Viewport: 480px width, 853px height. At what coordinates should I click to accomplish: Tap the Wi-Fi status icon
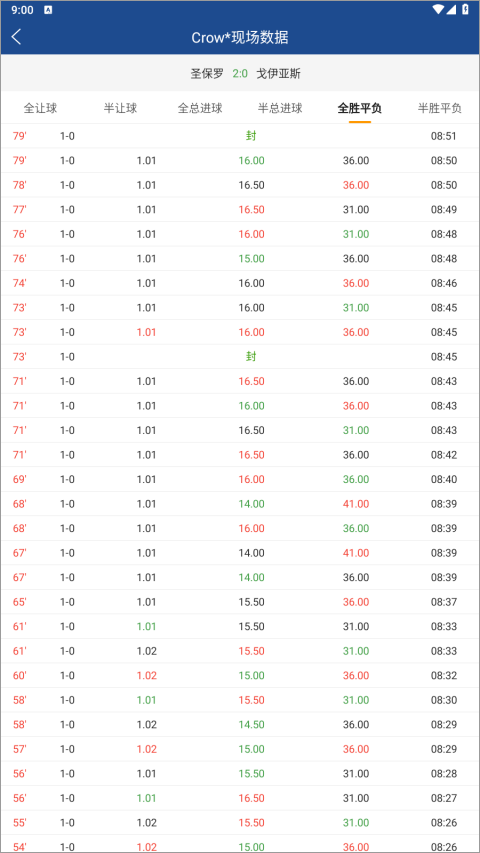tap(438, 9)
